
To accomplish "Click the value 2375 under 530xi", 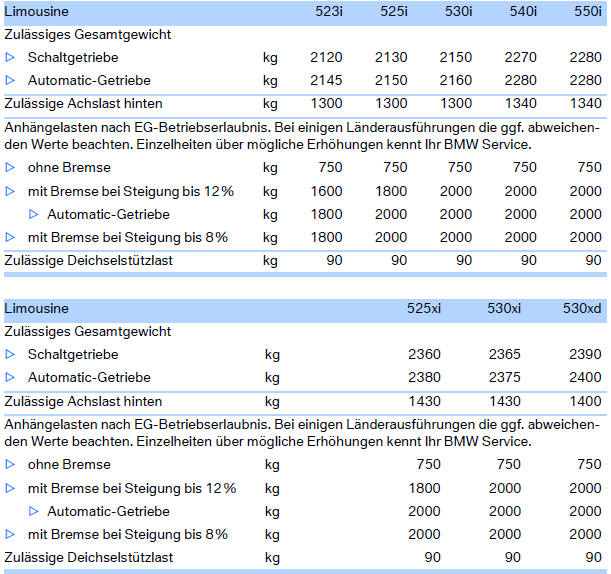I will (x=505, y=378).
